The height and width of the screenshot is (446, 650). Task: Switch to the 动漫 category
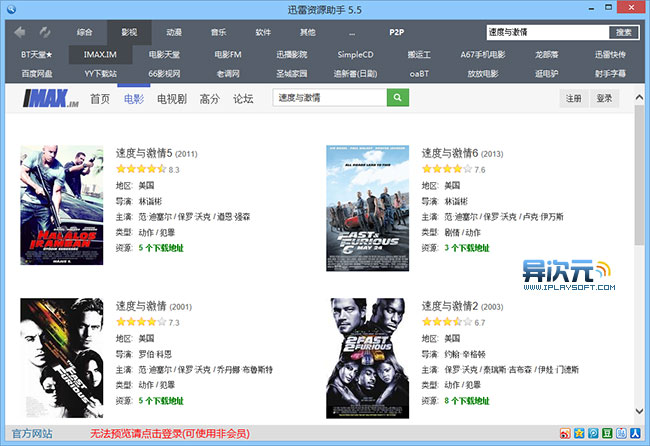(x=174, y=32)
